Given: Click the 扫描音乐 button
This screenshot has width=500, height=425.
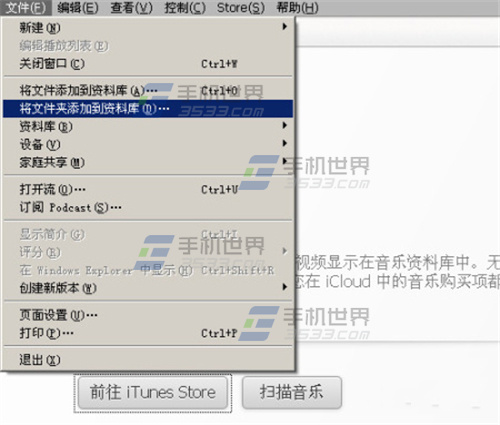Looking at the screenshot, I should (x=292, y=393).
